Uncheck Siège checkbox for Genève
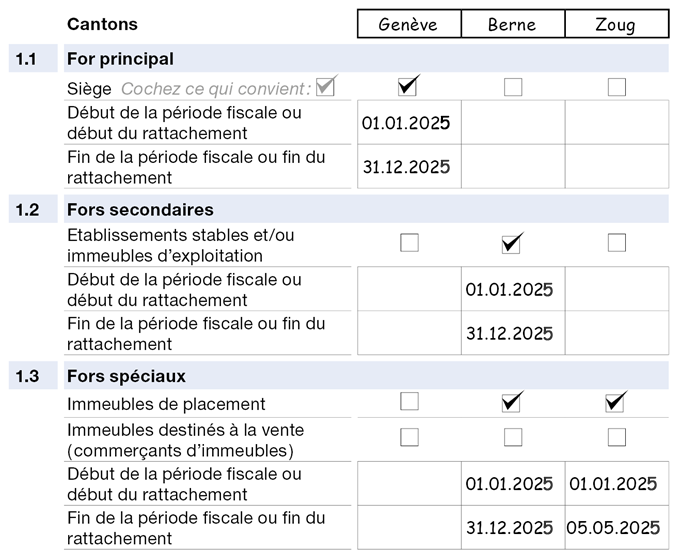 pyautogui.click(x=408, y=87)
